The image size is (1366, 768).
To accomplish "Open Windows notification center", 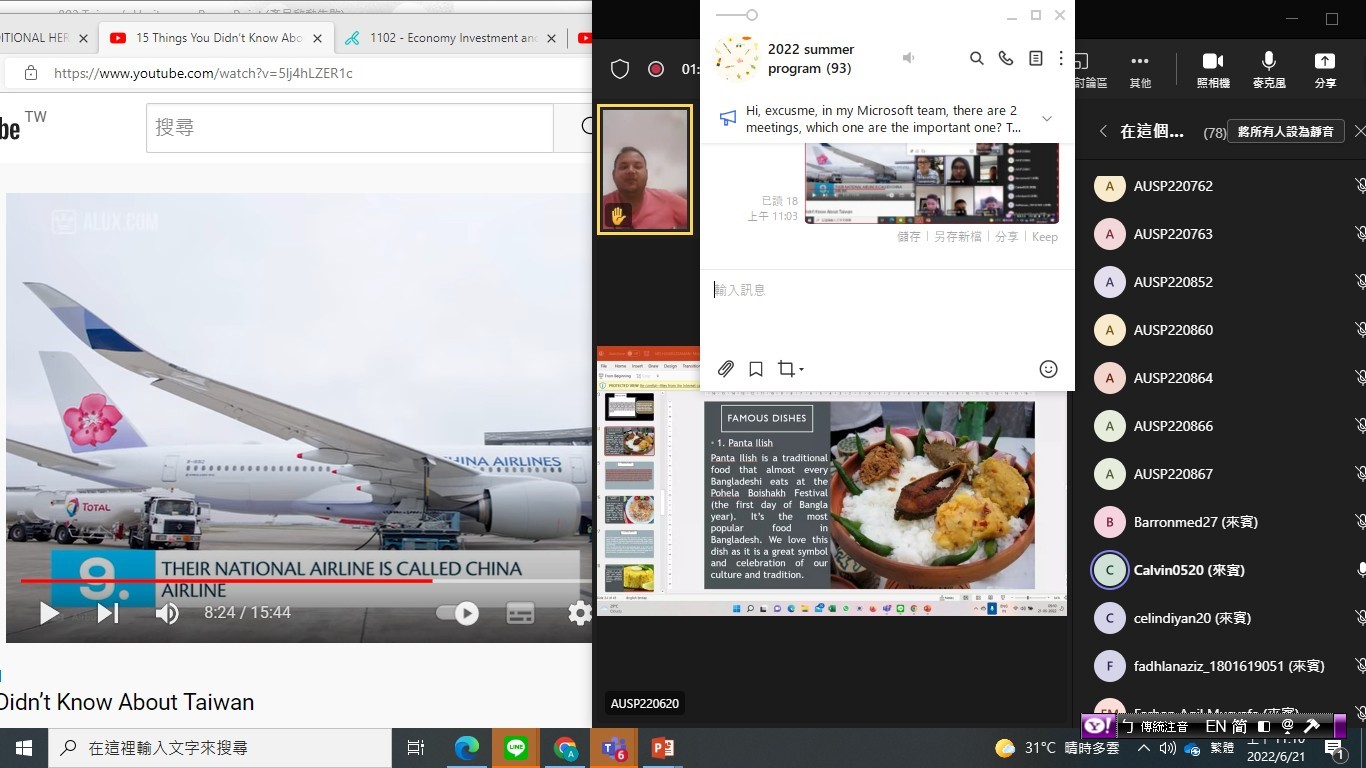I will (x=1334, y=748).
